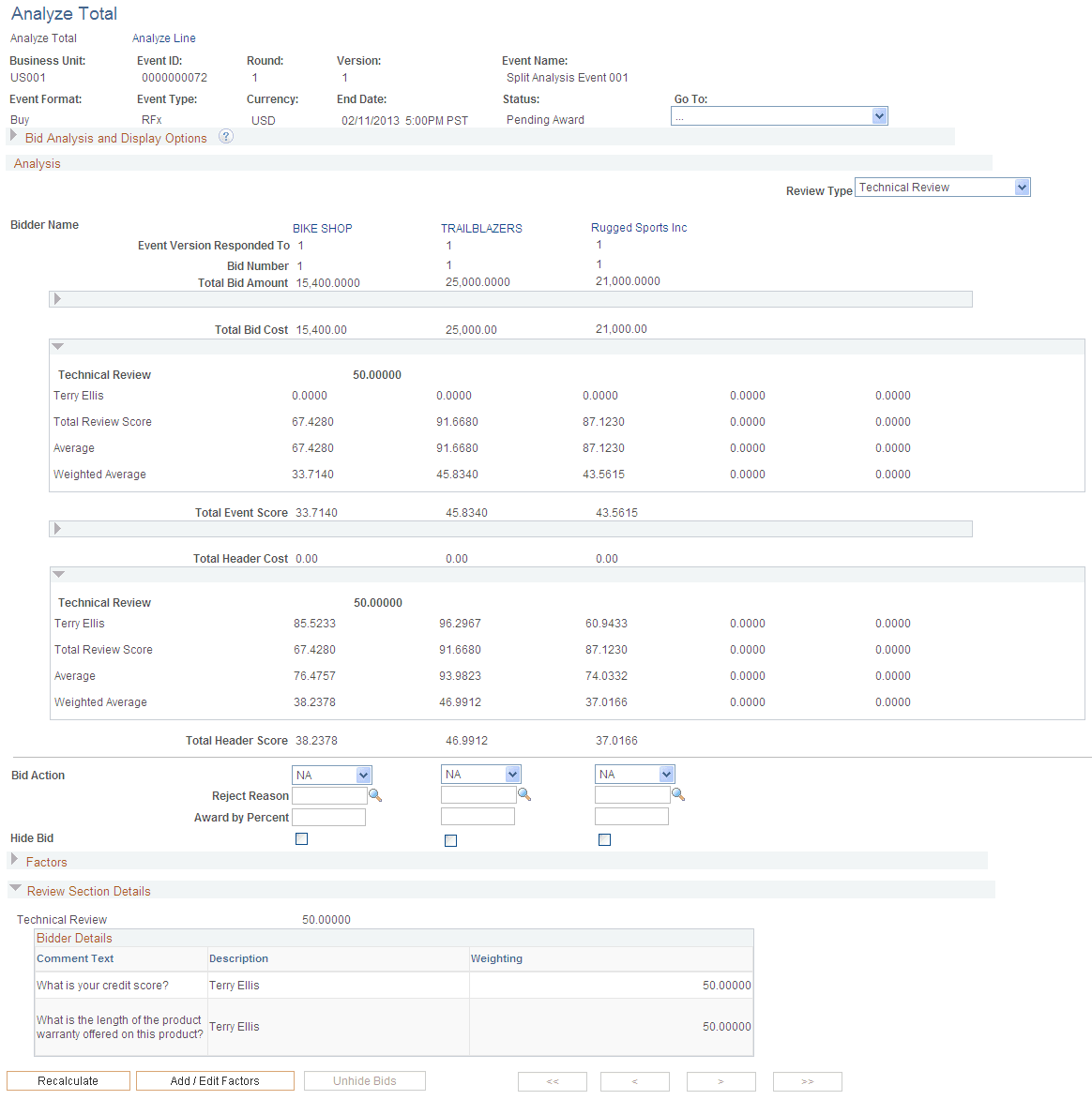Click the Recalculate button
The image size is (1092, 1100).
tap(68, 1080)
